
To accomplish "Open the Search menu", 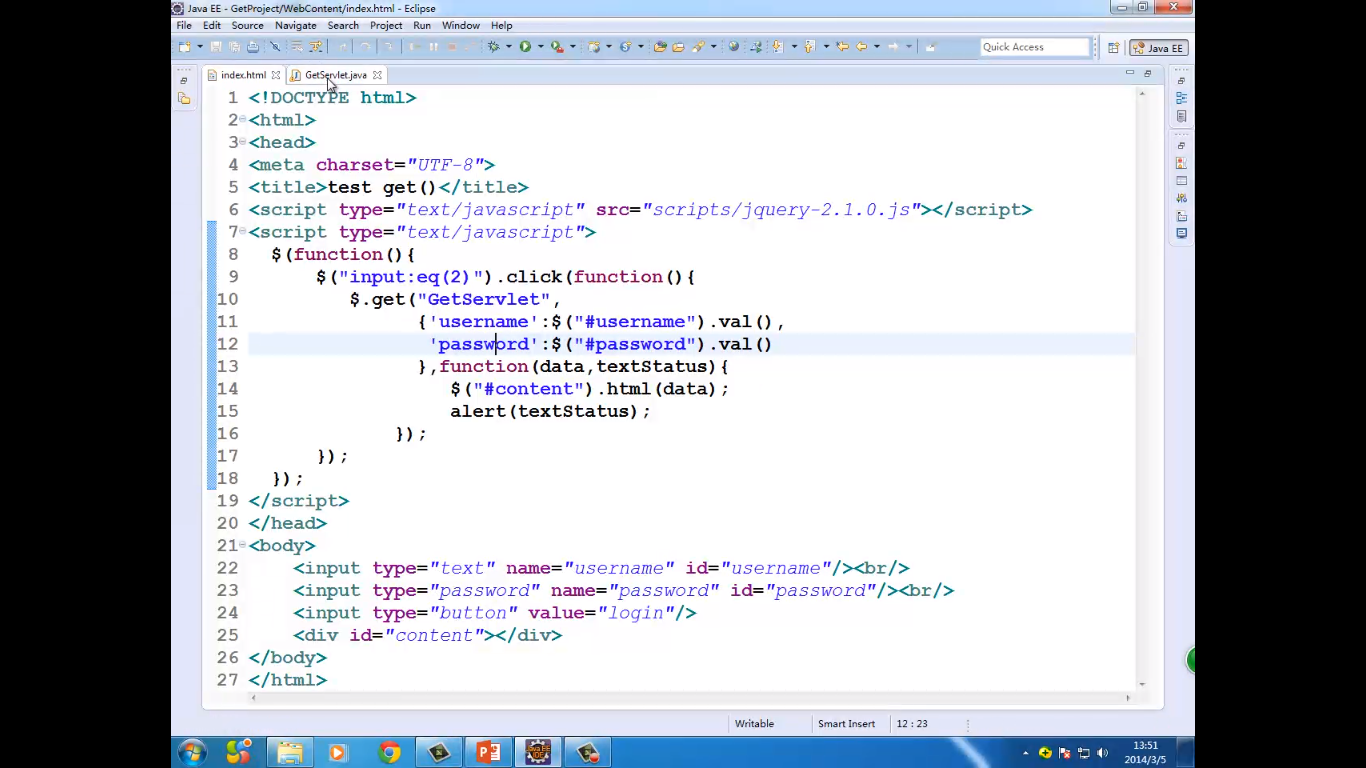I will click(x=343, y=25).
